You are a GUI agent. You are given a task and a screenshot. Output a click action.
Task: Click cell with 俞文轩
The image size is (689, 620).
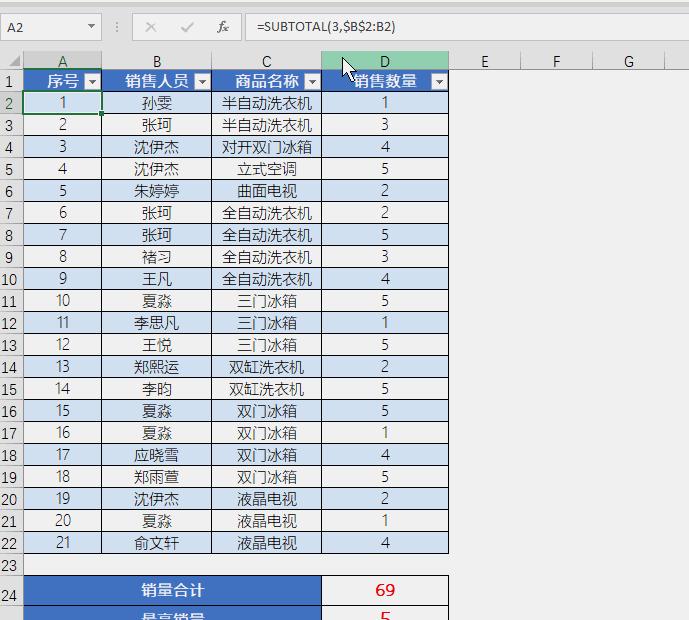156,543
